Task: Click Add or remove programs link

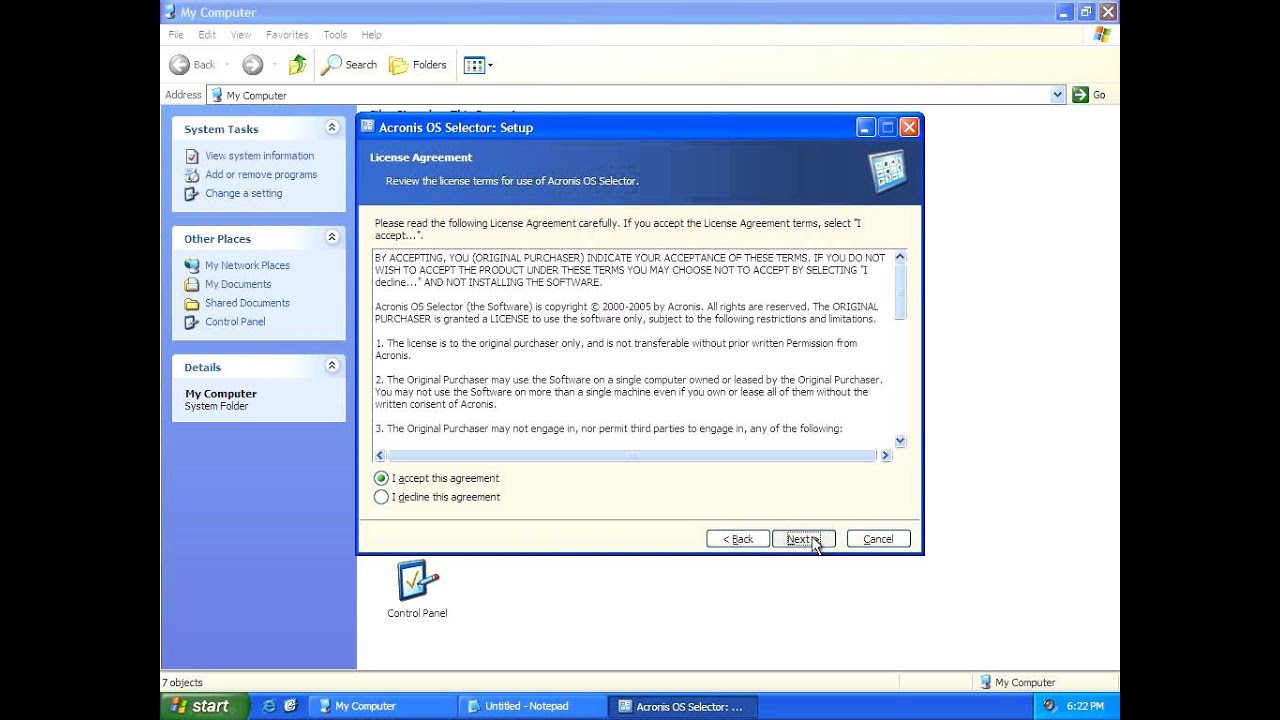Action: pos(261,175)
